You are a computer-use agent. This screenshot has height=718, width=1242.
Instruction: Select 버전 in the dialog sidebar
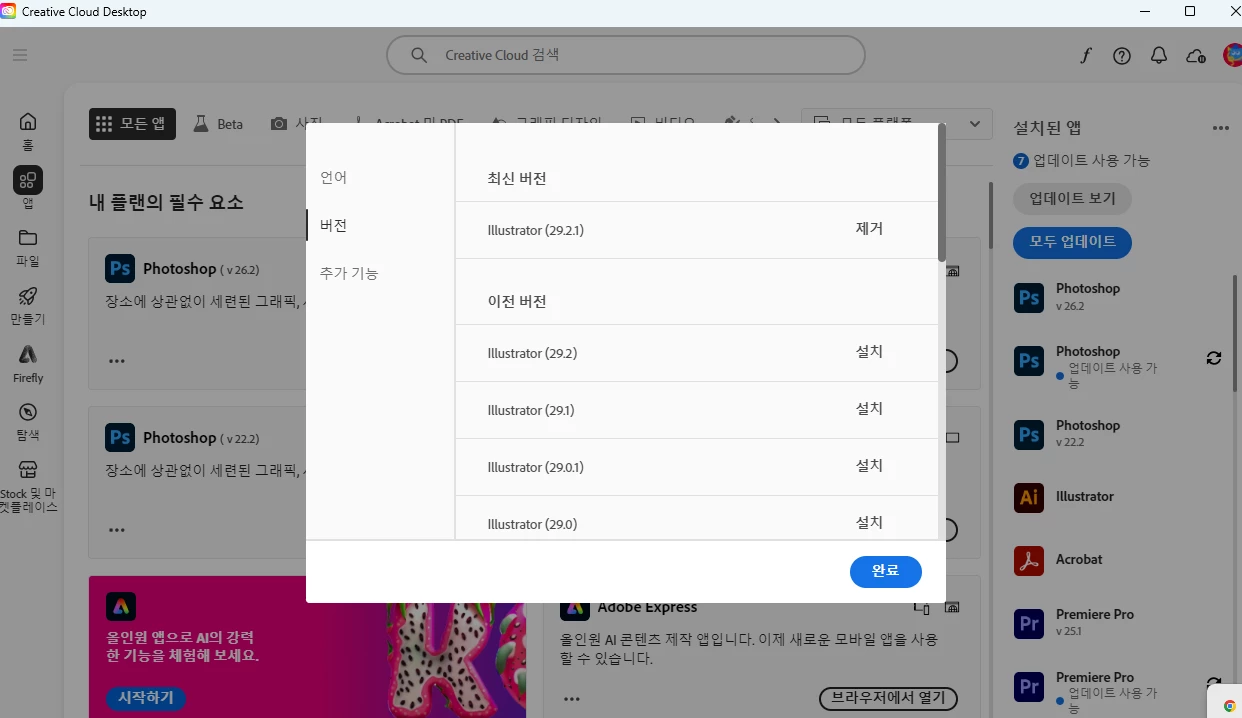click(x=334, y=225)
